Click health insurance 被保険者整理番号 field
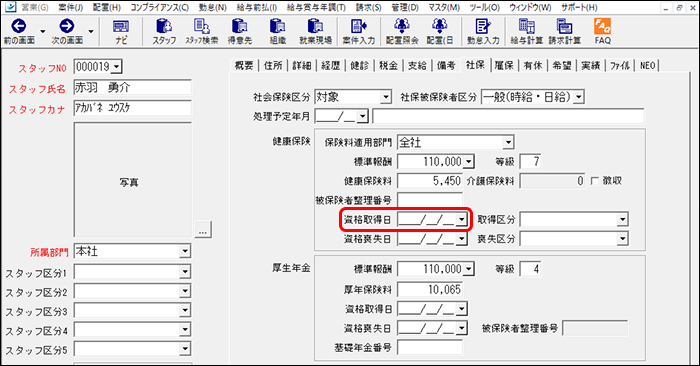700x366 pixels. point(430,200)
